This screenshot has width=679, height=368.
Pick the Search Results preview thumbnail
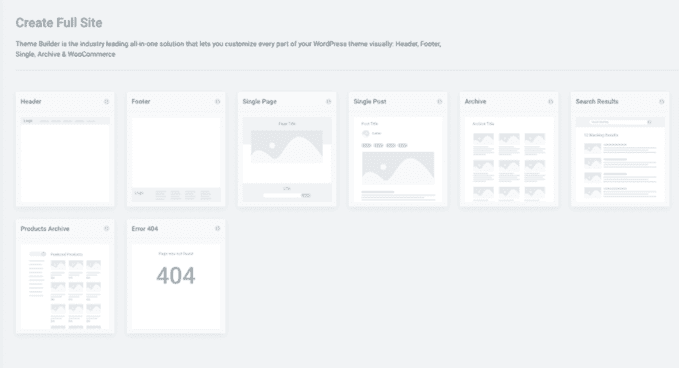(620, 159)
